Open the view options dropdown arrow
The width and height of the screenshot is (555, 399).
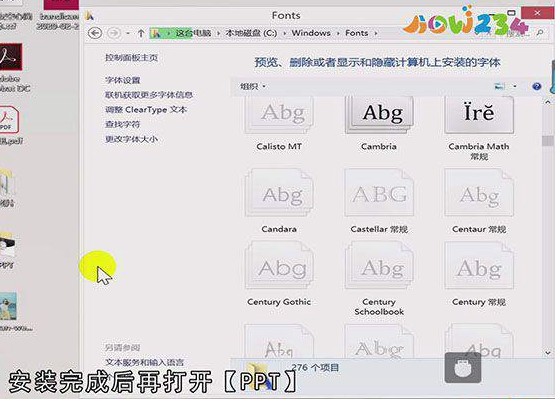point(515,86)
